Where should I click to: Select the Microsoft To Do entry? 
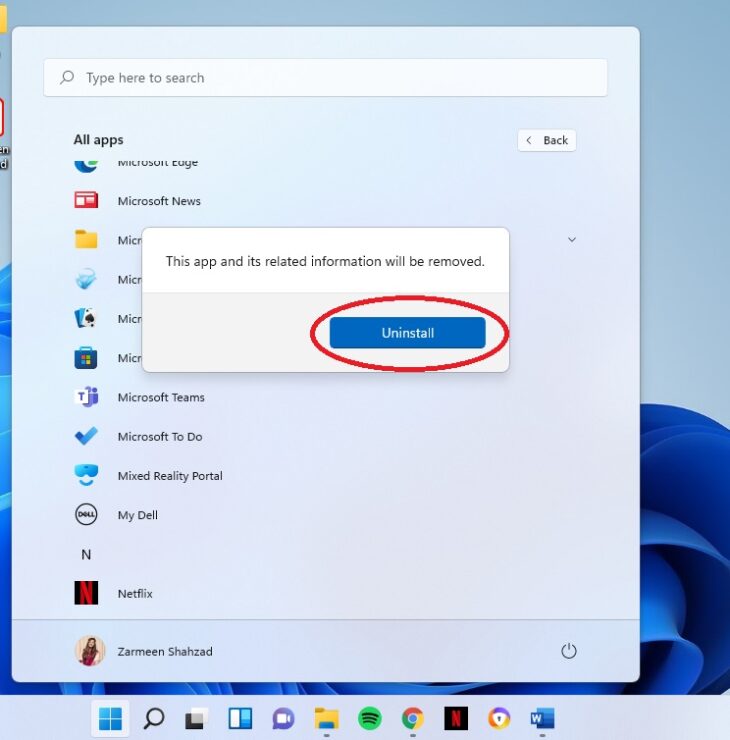[x=160, y=437]
